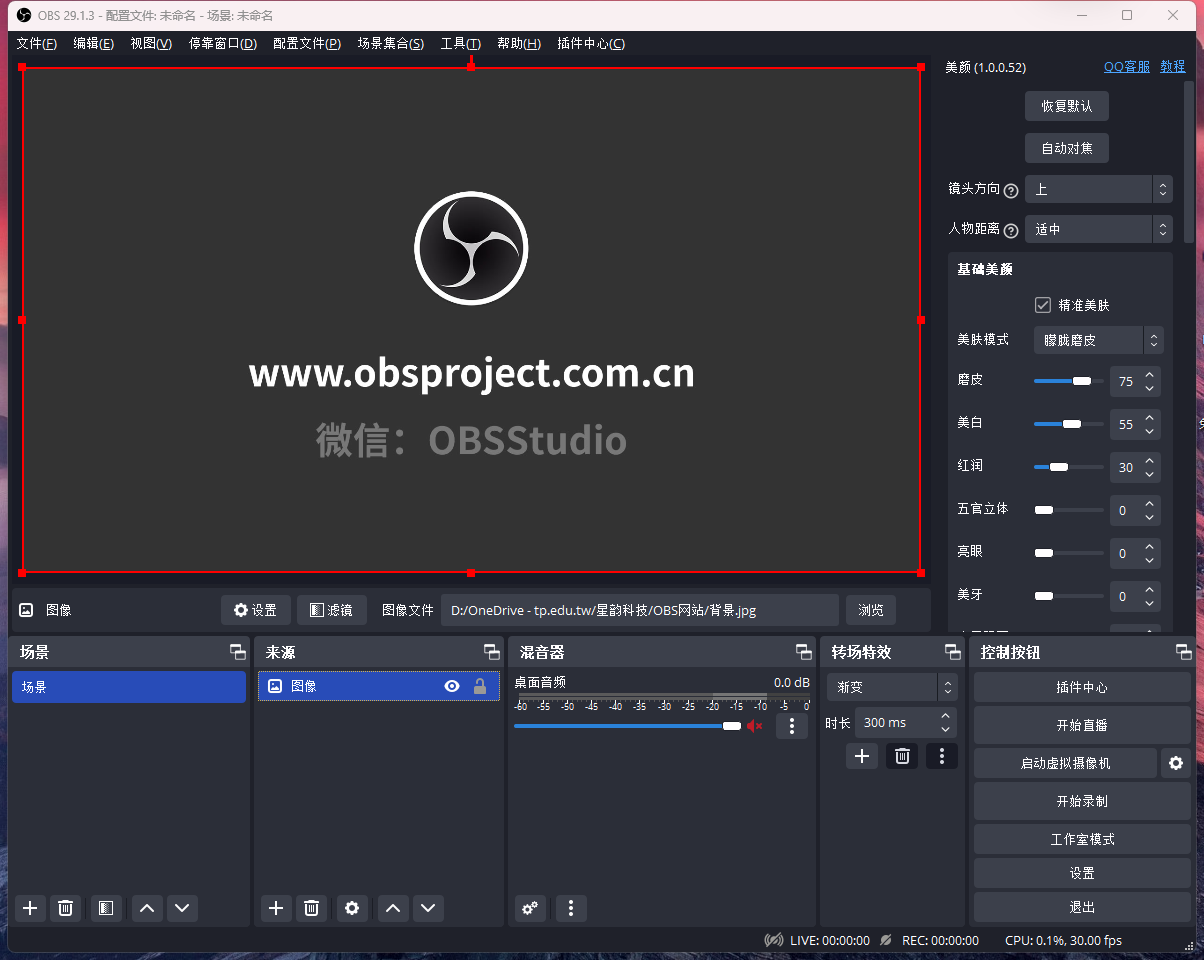The width and height of the screenshot is (1204, 960).
Task: Click the 开始直播 button
Action: 1082,725
